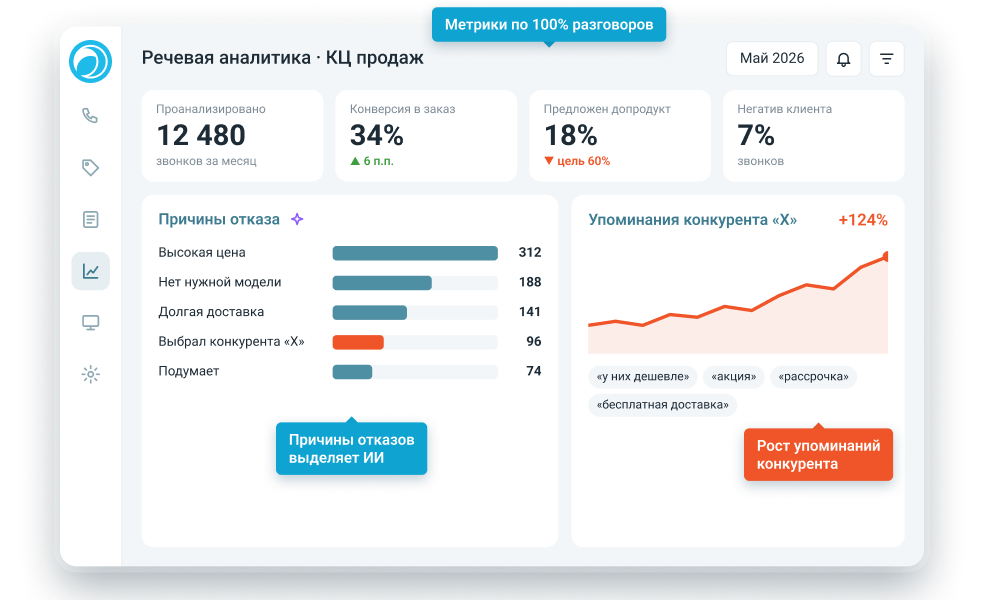Click the Причины отказа heading
Screen dimensions: 984x600
[219, 219]
